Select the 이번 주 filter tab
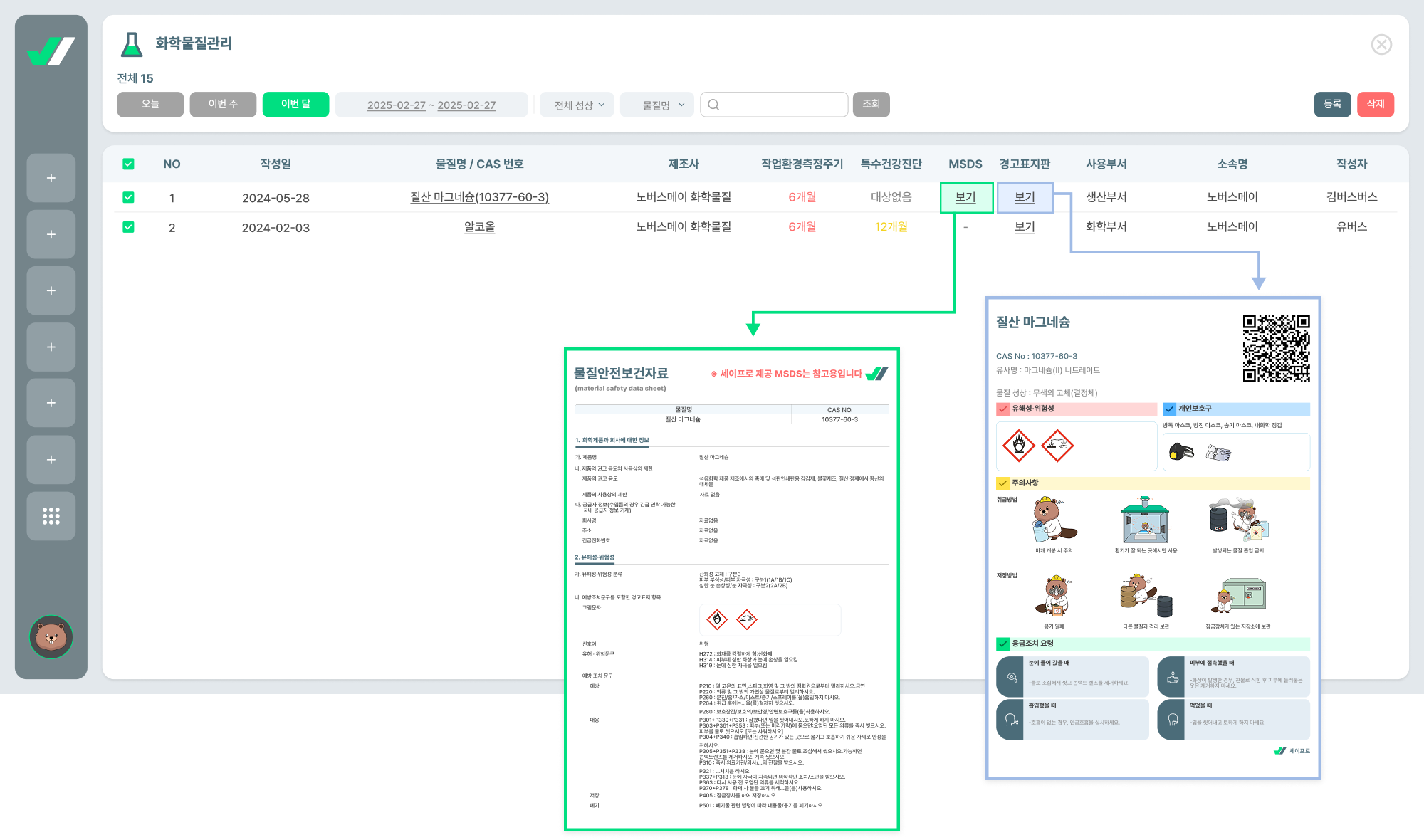This screenshot has height=840, width=1424. click(x=223, y=104)
